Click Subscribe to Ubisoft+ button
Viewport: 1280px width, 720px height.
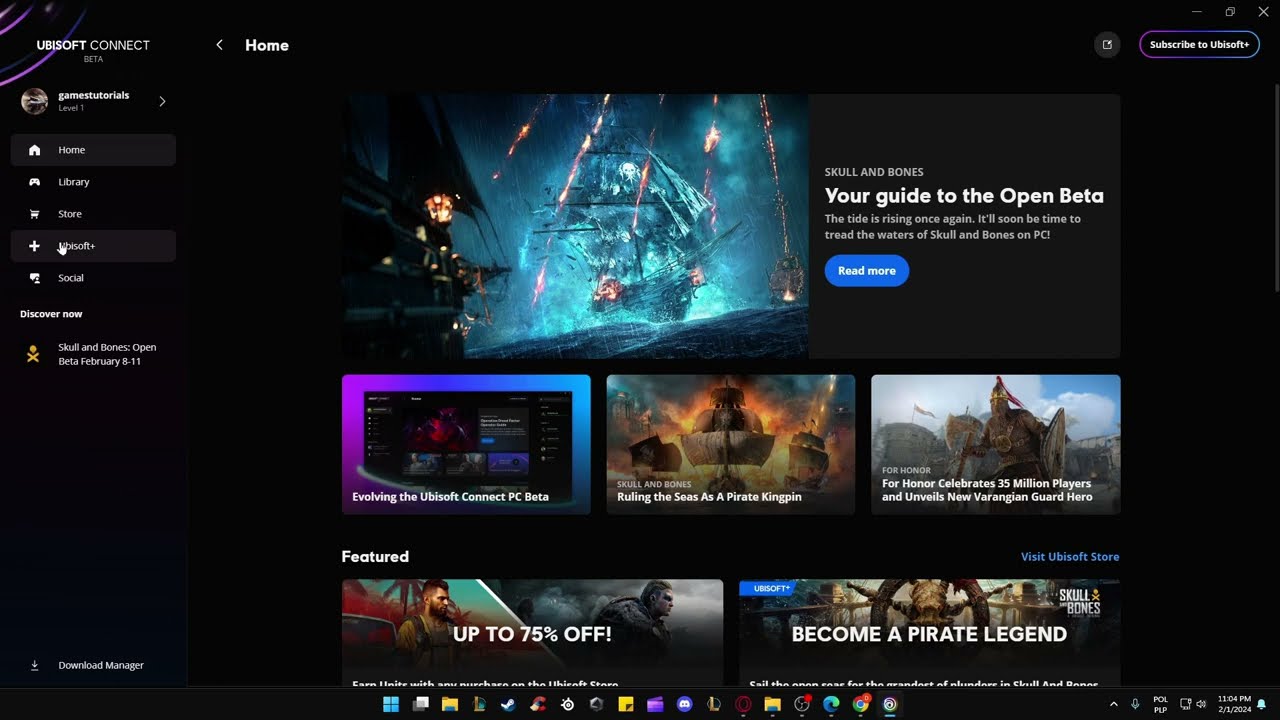[x=1199, y=44]
